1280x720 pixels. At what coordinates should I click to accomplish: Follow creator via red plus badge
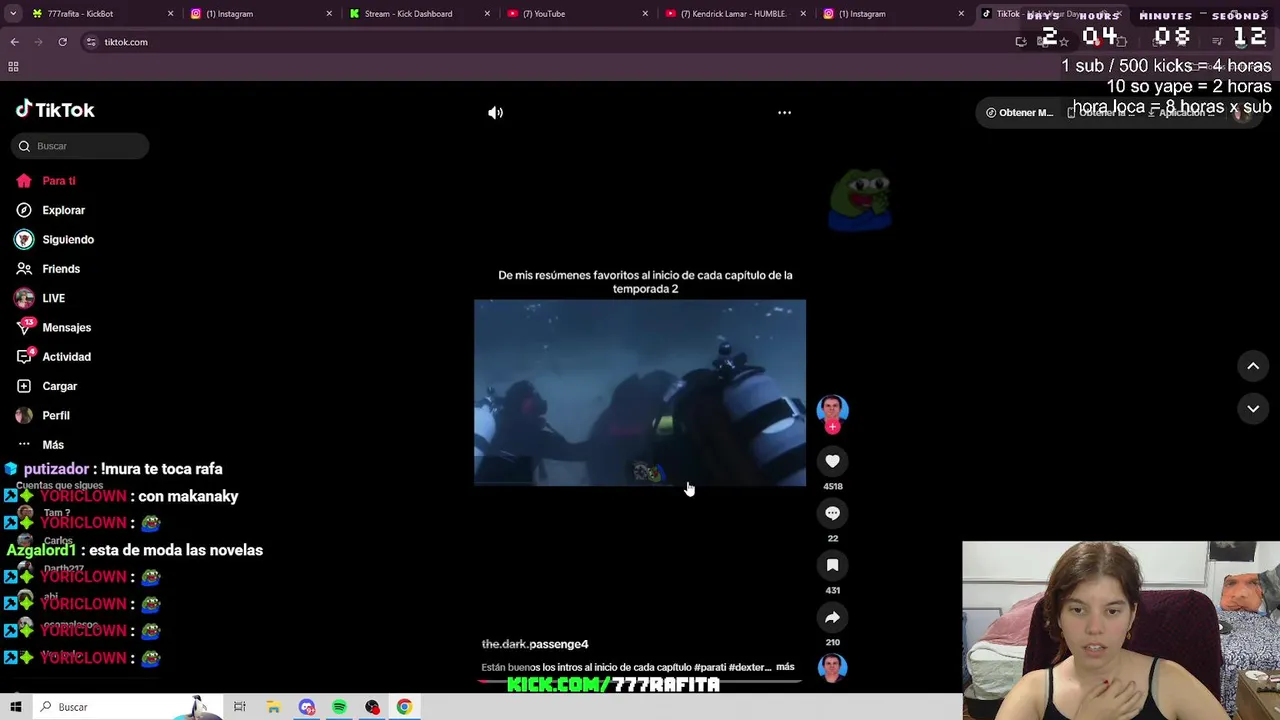click(x=832, y=427)
